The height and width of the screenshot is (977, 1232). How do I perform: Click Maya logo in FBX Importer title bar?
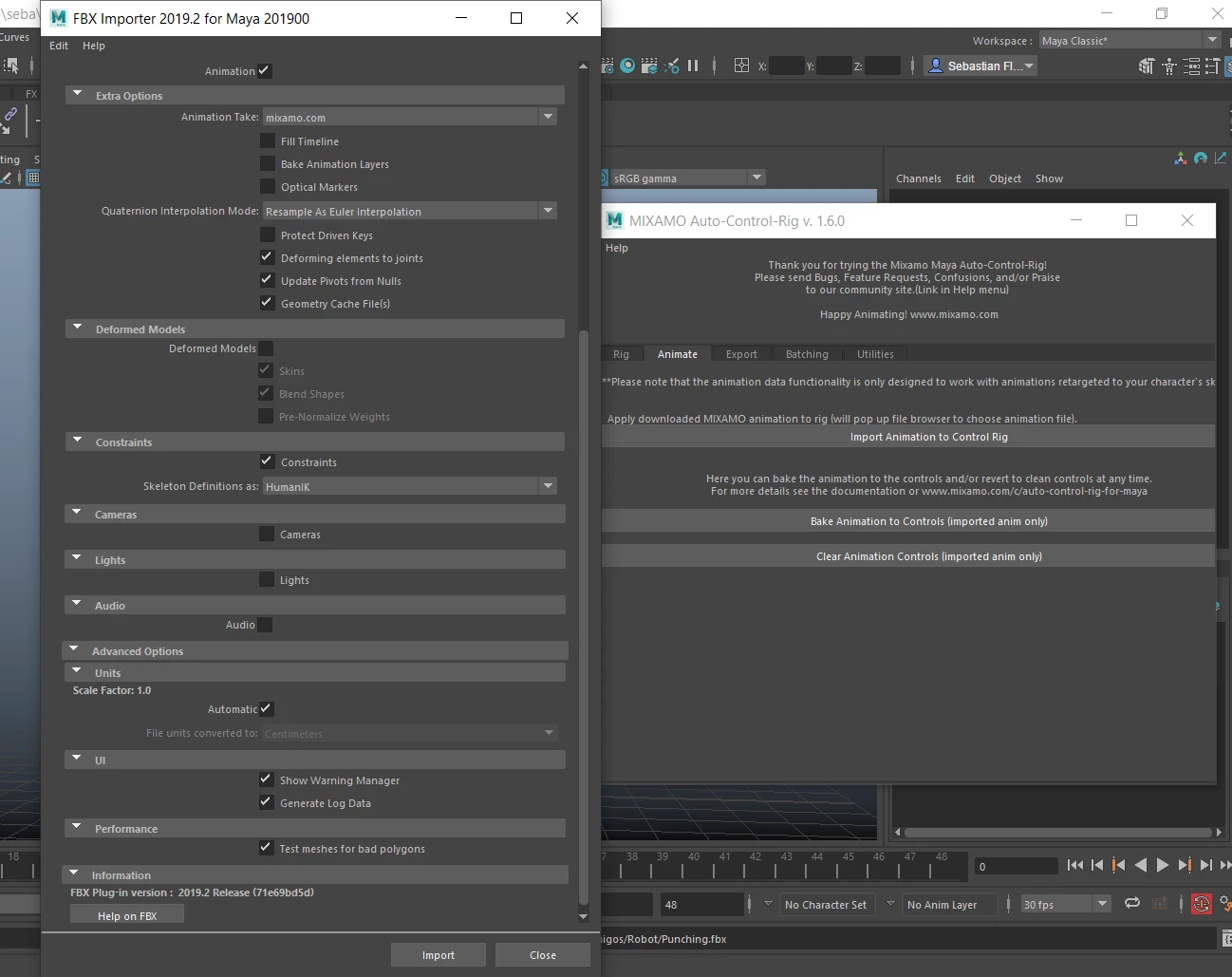coord(58,18)
